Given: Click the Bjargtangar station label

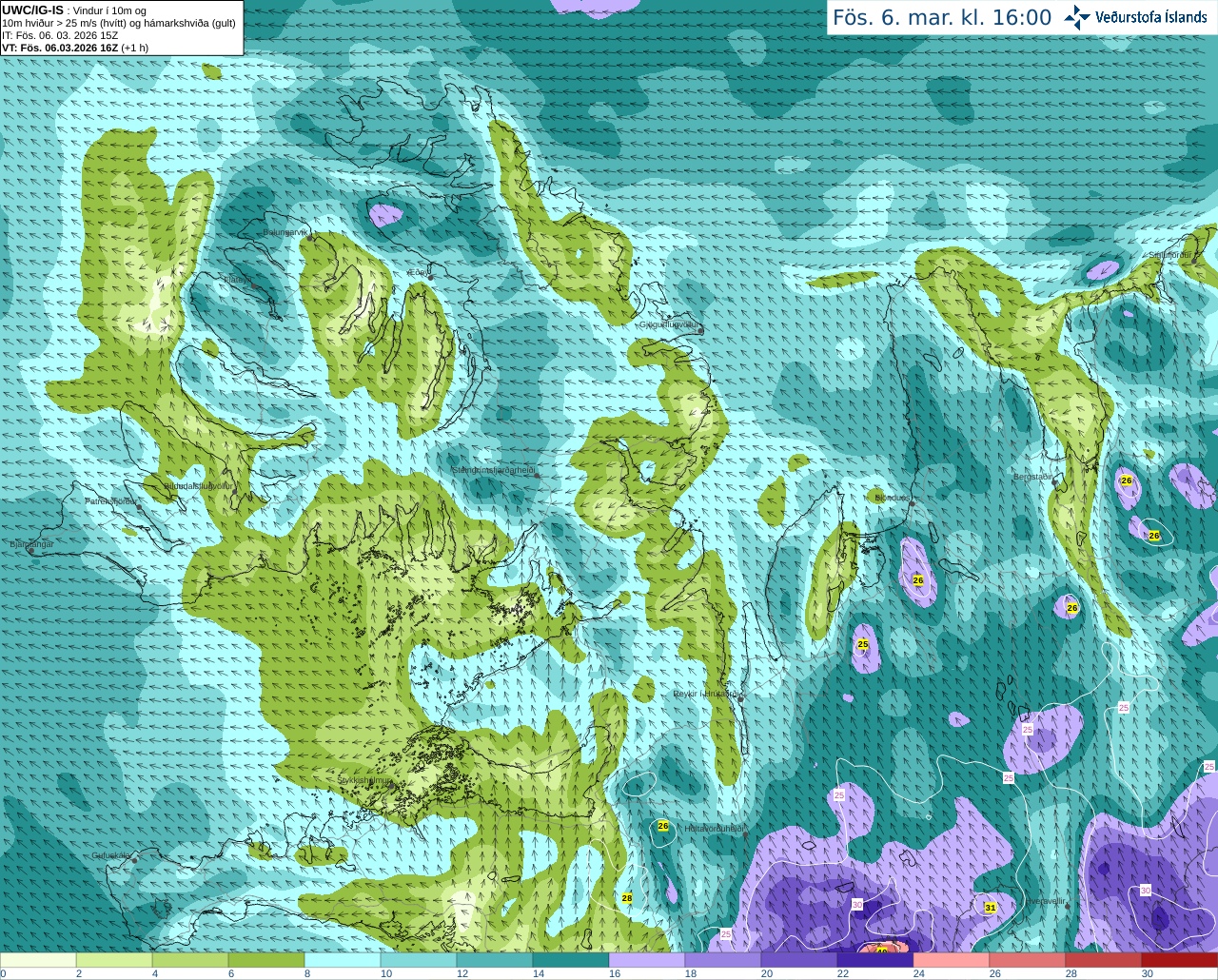Looking at the screenshot, I should click(x=31, y=544).
